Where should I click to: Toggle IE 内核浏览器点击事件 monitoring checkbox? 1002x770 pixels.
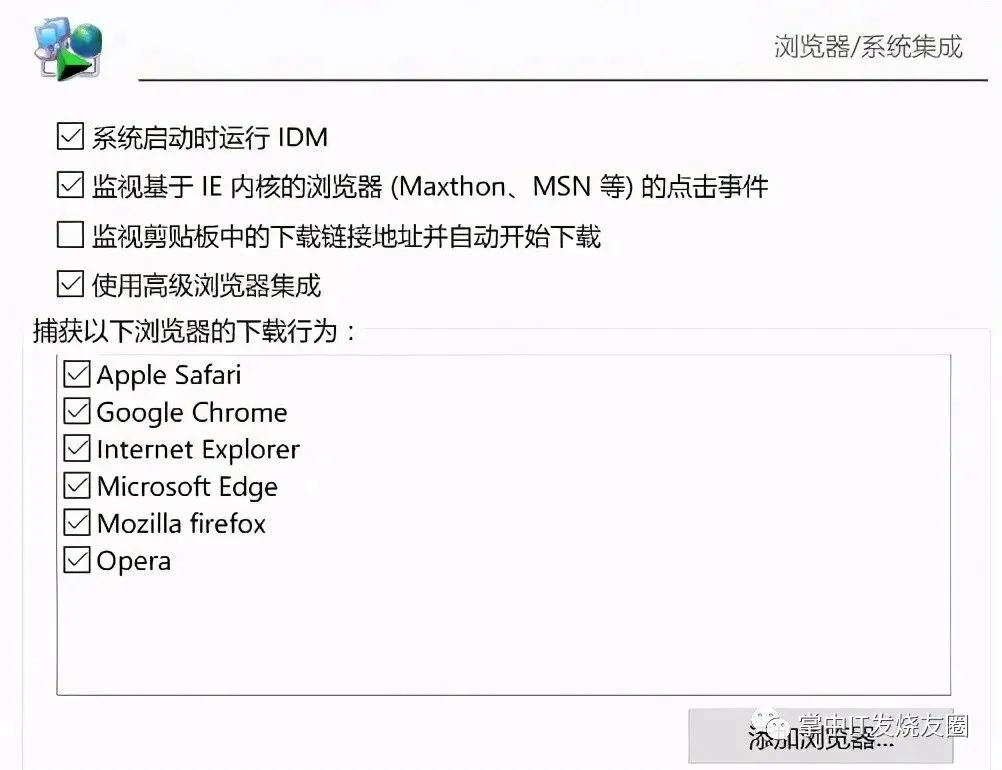pyautogui.click(x=70, y=185)
